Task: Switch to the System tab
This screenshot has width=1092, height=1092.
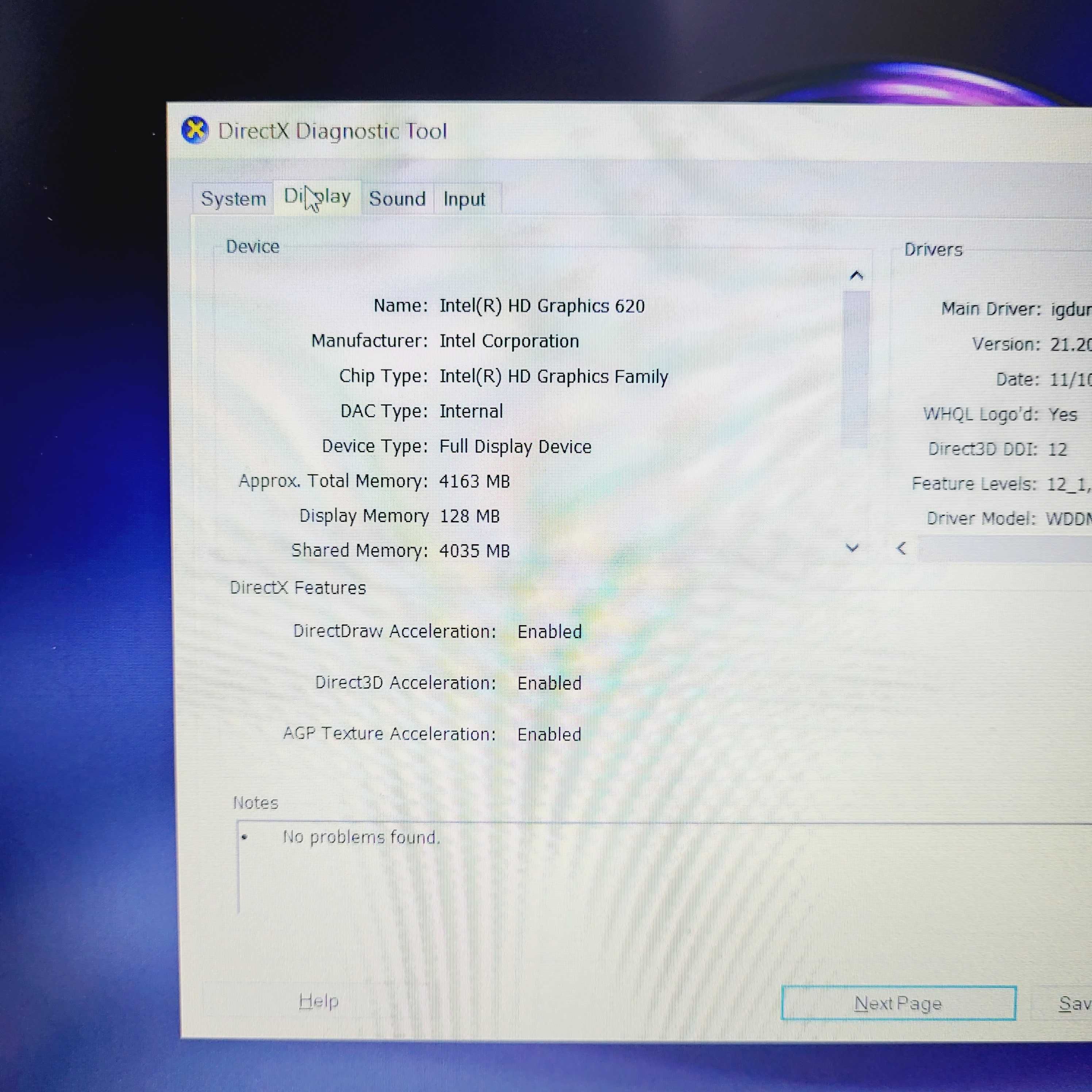Action: point(234,199)
